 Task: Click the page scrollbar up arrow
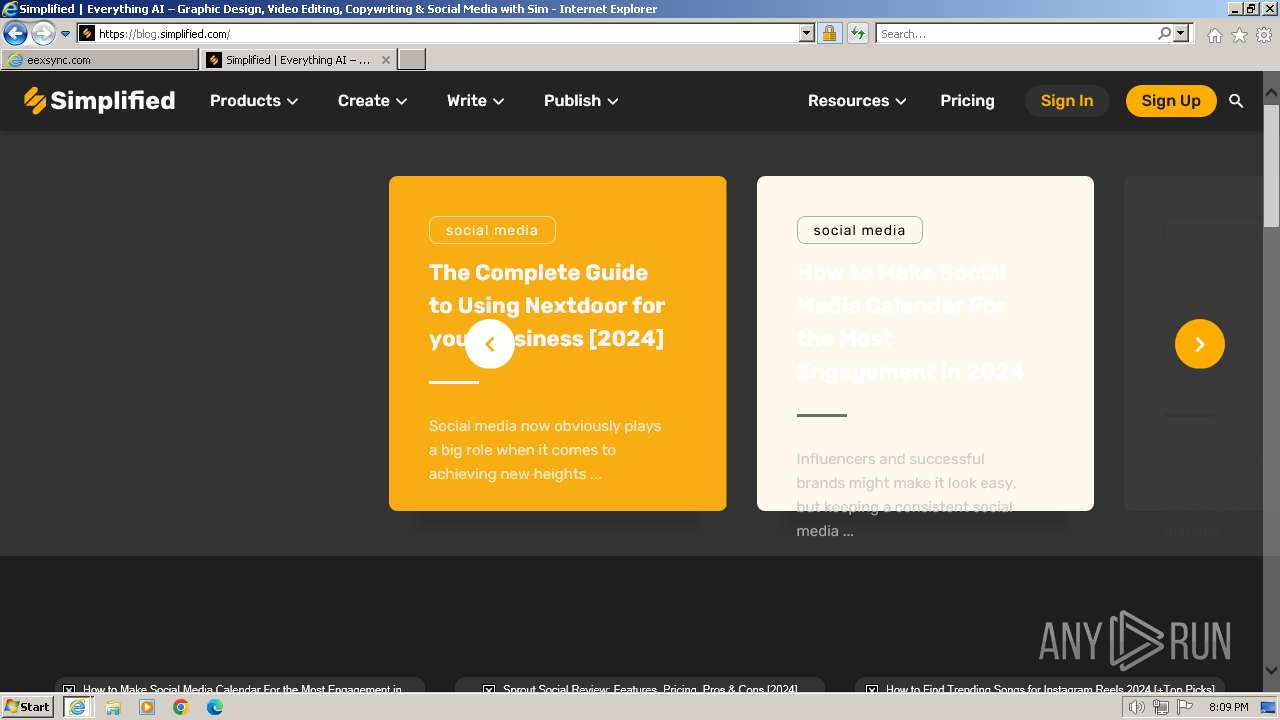click(x=1271, y=94)
